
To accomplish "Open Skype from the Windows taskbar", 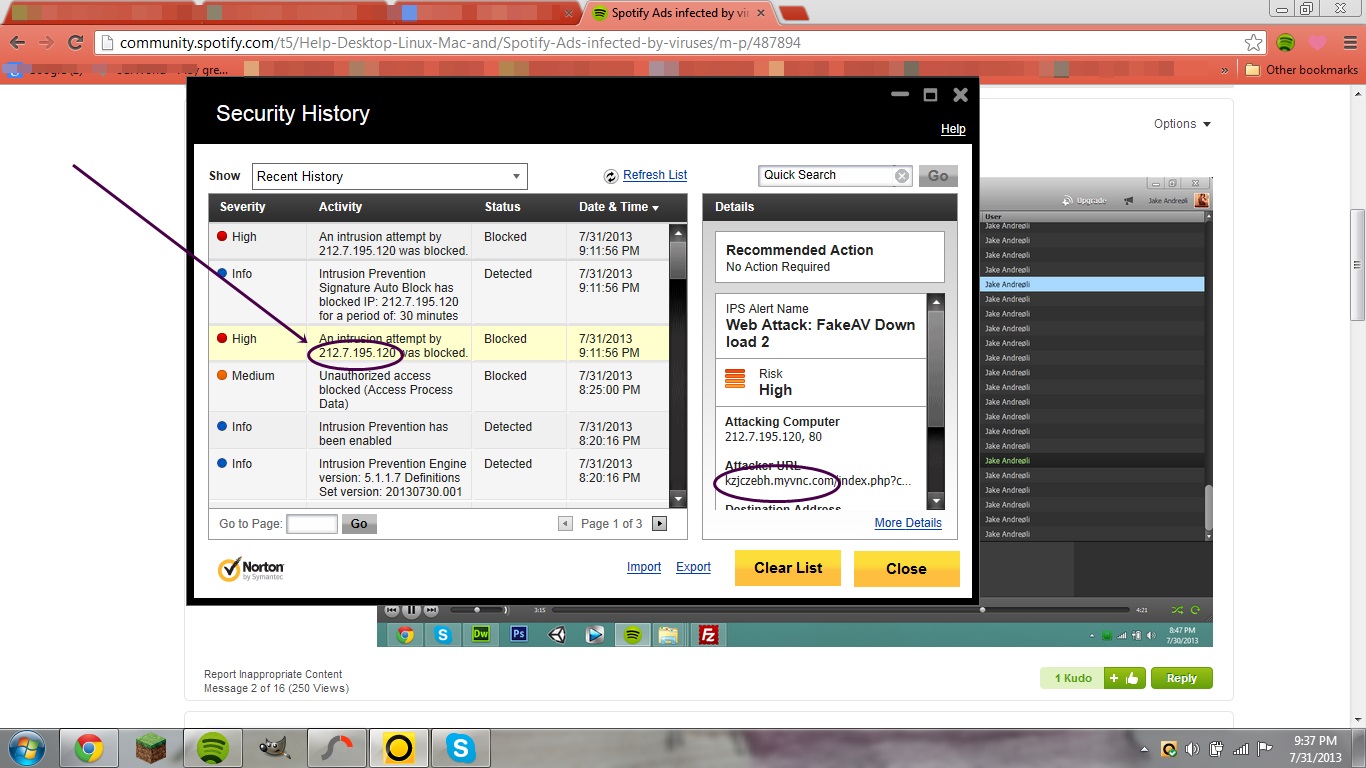I will point(460,748).
